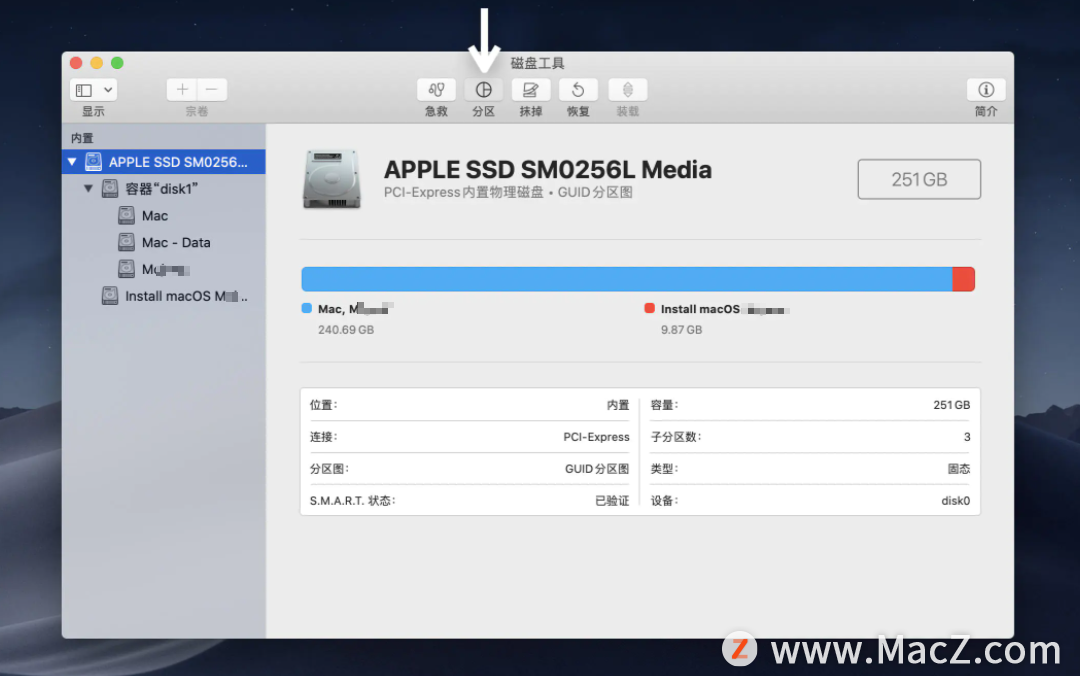Click the 子分区数 value 3
The image size is (1080, 676).
pyautogui.click(x=967, y=437)
